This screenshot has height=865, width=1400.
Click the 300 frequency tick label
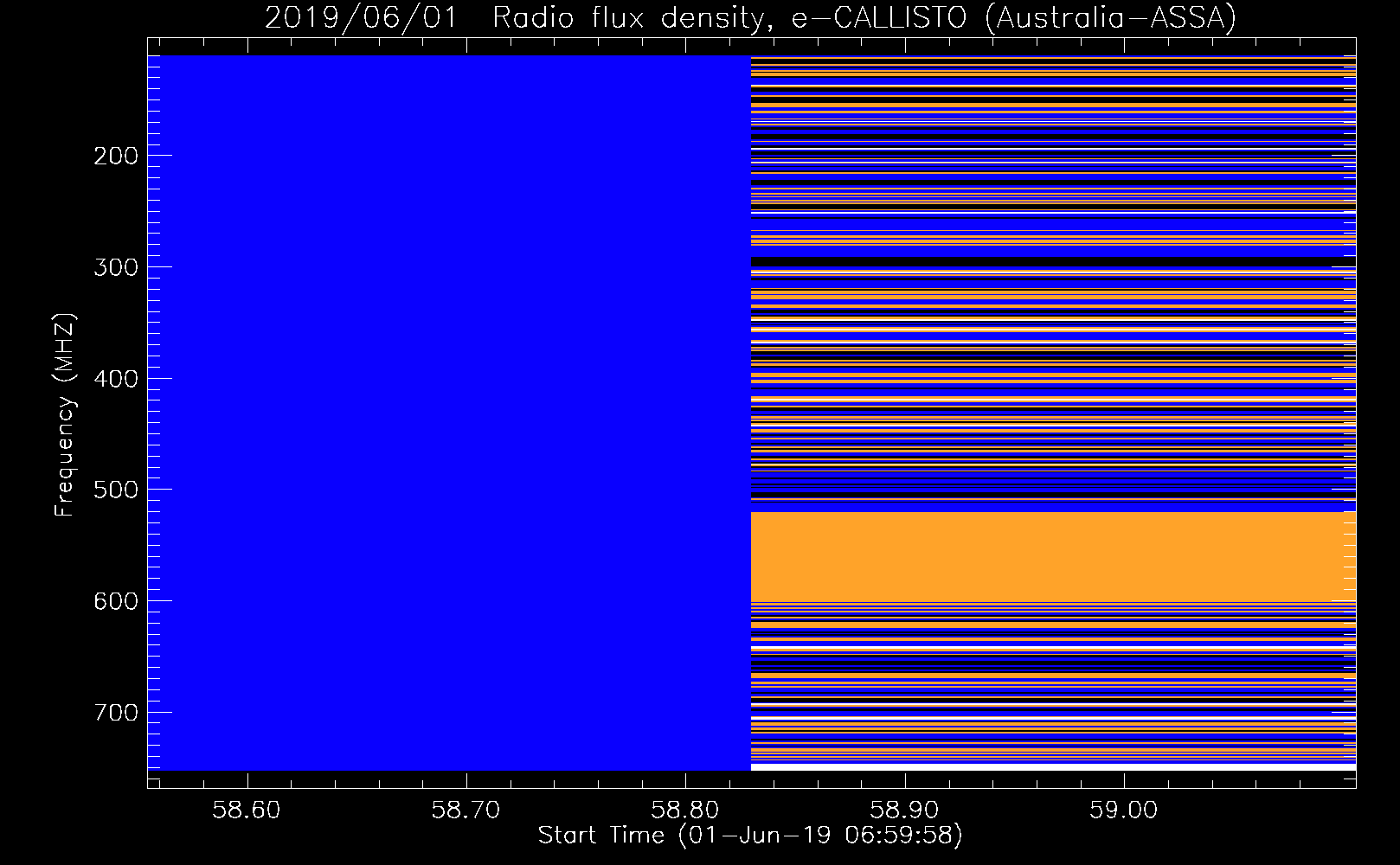click(116, 267)
